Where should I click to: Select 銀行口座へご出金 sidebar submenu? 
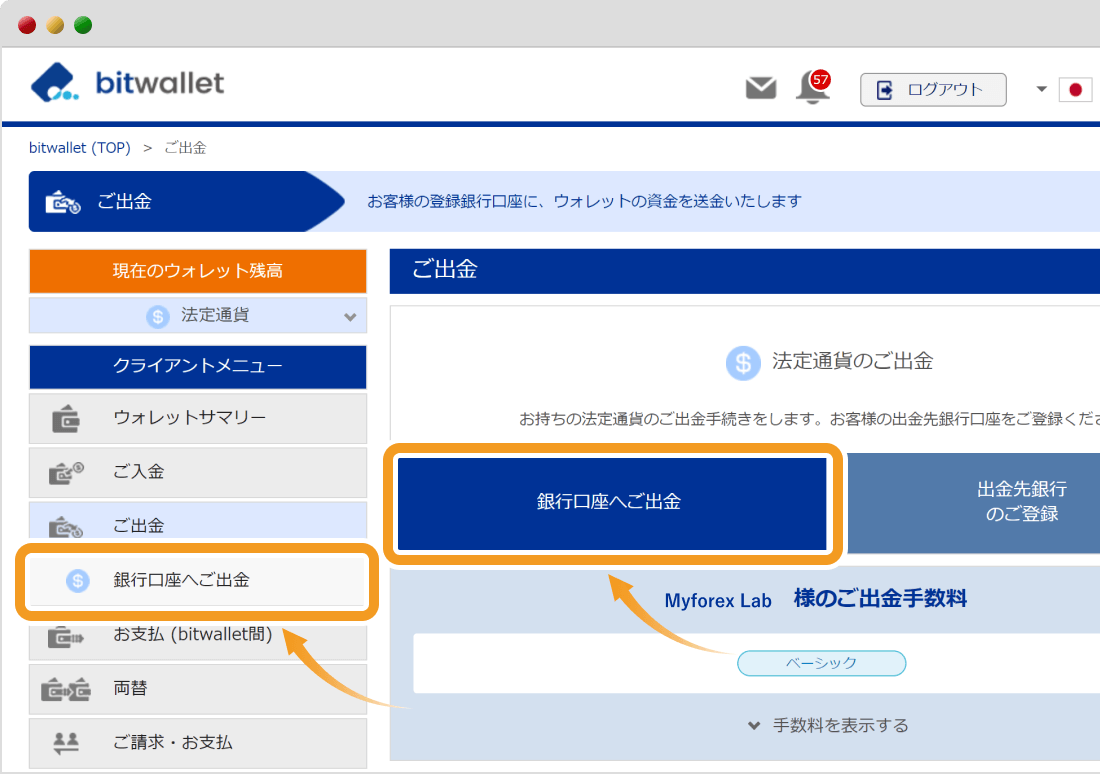pyautogui.click(x=197, y=581)
